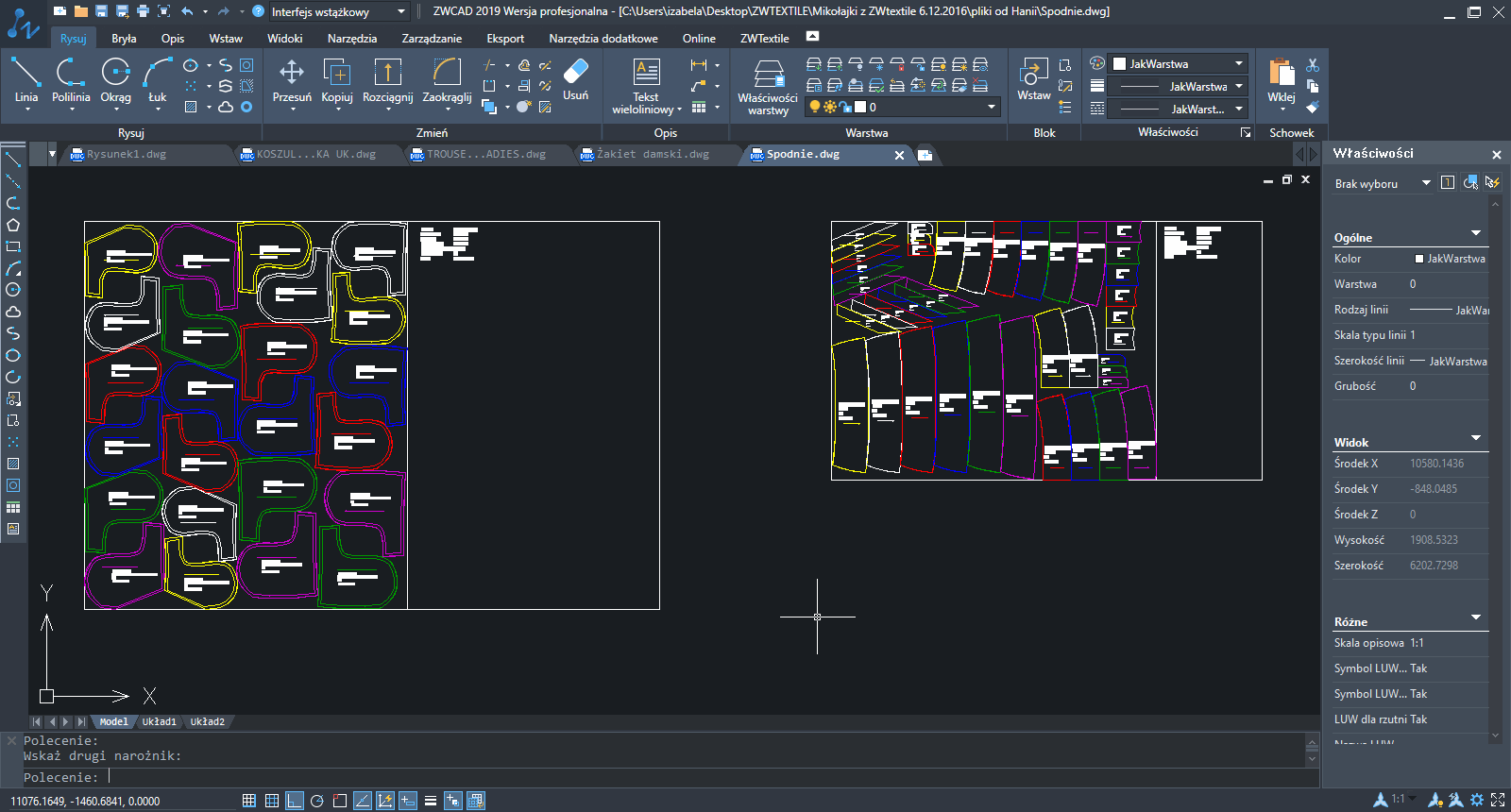Screen dimensions: 1511x812
Task: Toggle polar tracking in status bar
Action: pos(317,801)
